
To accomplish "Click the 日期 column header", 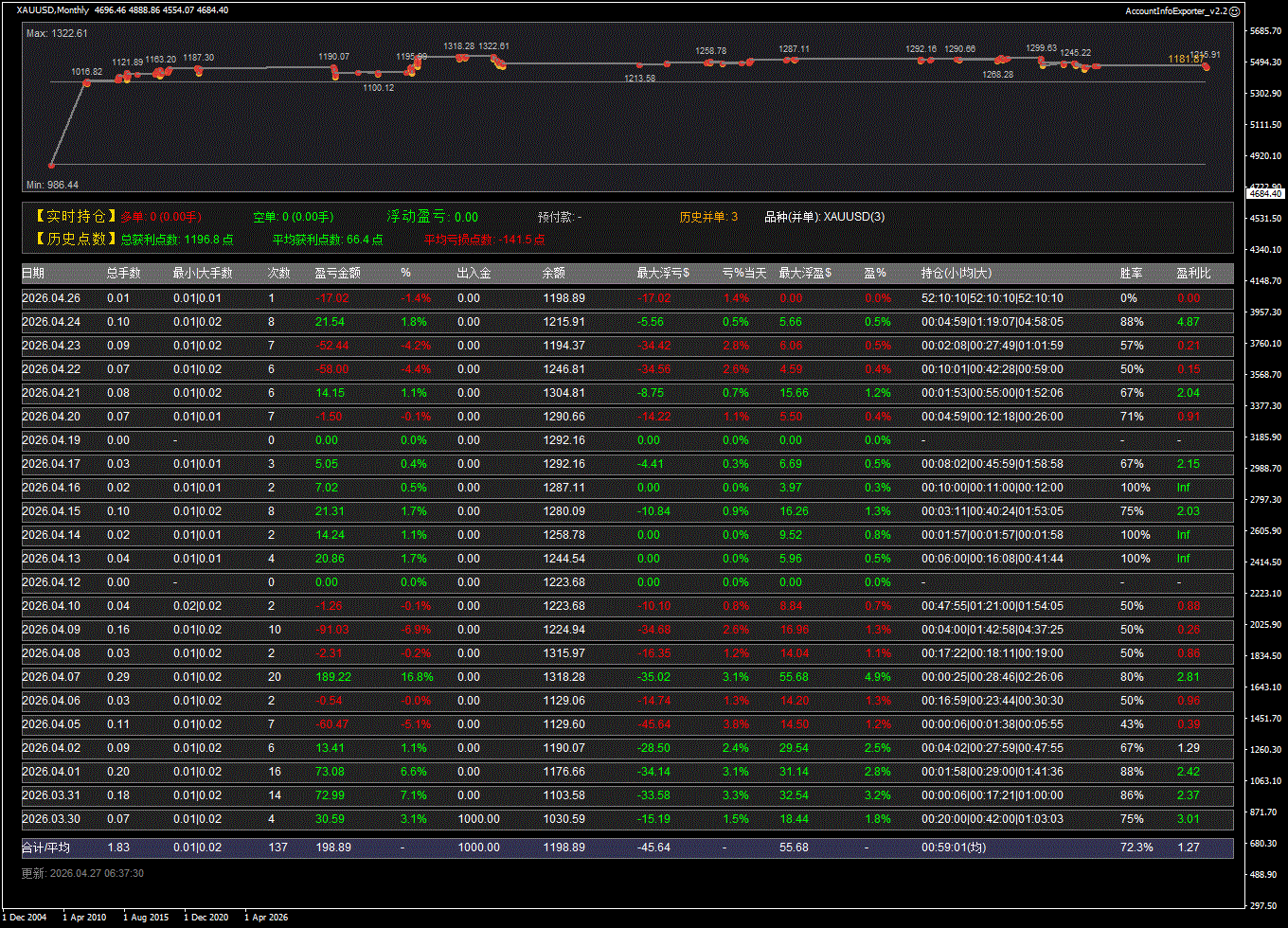I will pyautogui.click(x=33, y=274).
